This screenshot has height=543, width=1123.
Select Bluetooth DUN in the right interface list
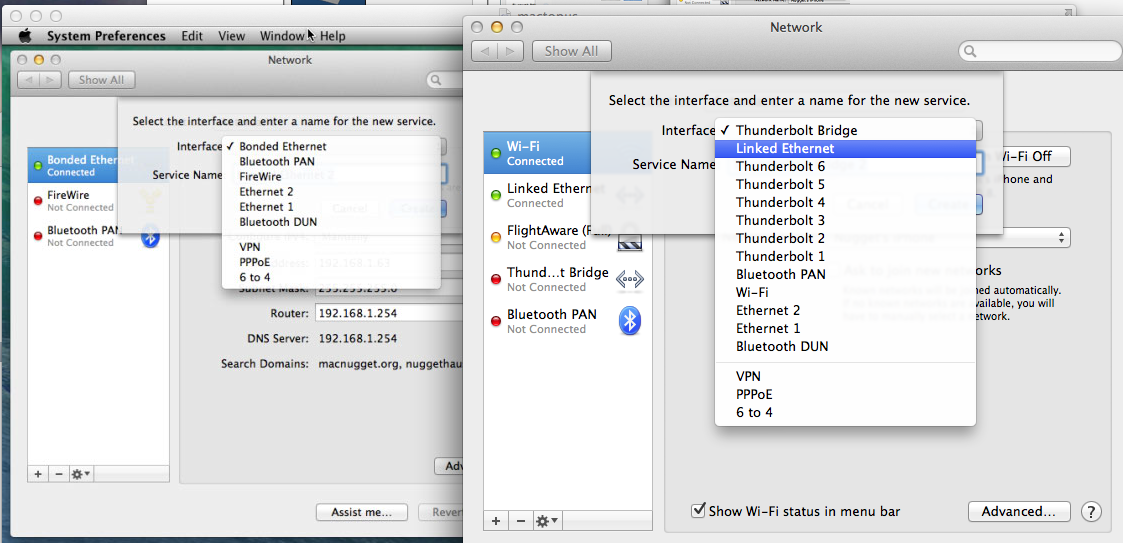[x=845, y=346]
